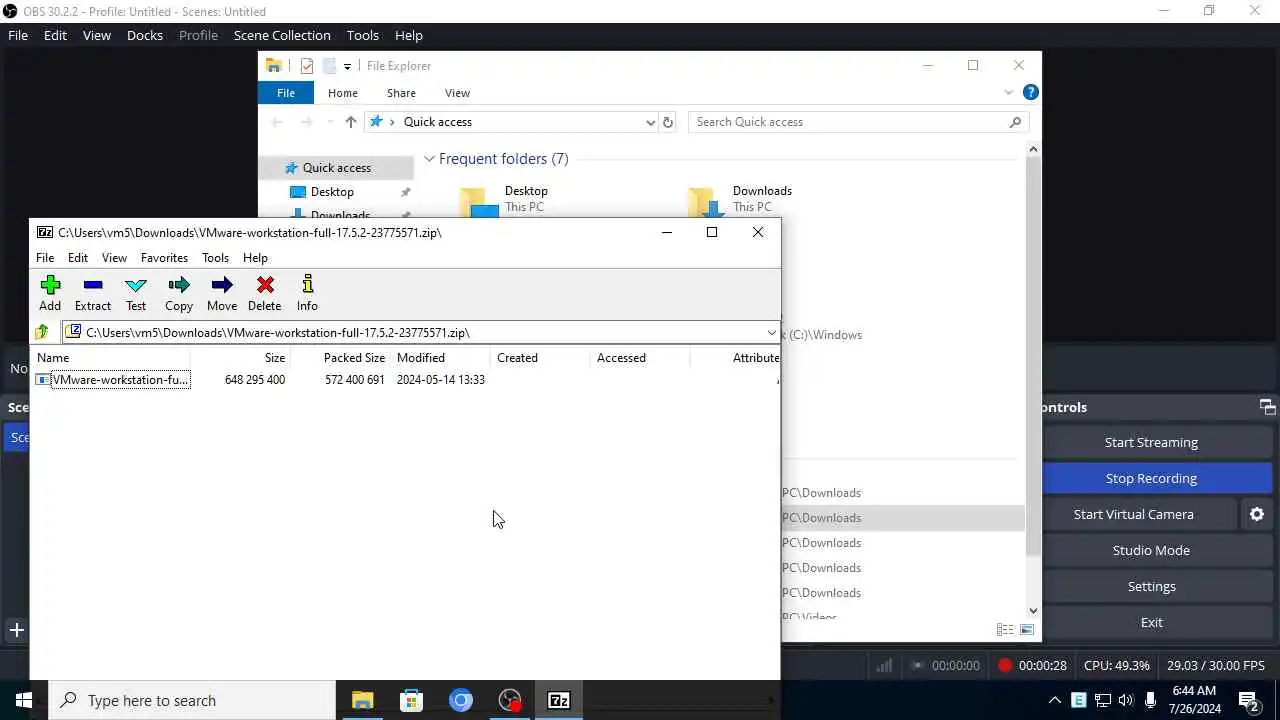This screenshot has width=1280, height=720.
Task: Click the red Delete icon in 7-Zip
Action: (265, 285)
